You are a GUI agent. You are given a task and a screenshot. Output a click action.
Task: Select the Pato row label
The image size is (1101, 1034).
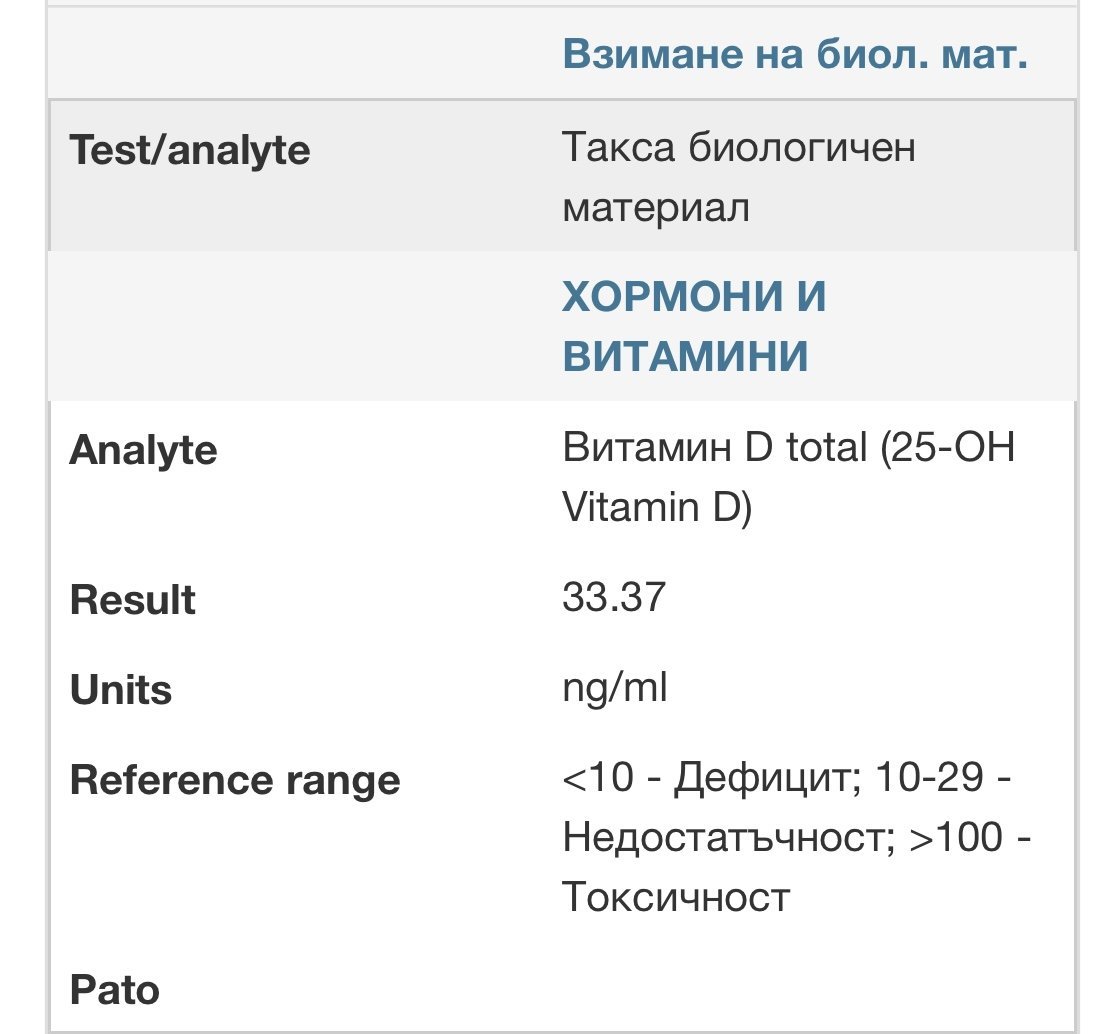[x=114, y=990]
